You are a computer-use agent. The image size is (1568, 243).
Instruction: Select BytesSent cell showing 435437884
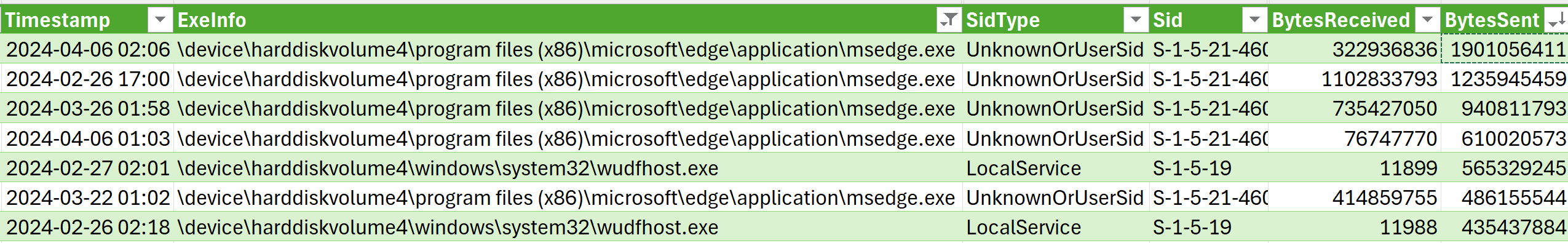[1505, 227]
